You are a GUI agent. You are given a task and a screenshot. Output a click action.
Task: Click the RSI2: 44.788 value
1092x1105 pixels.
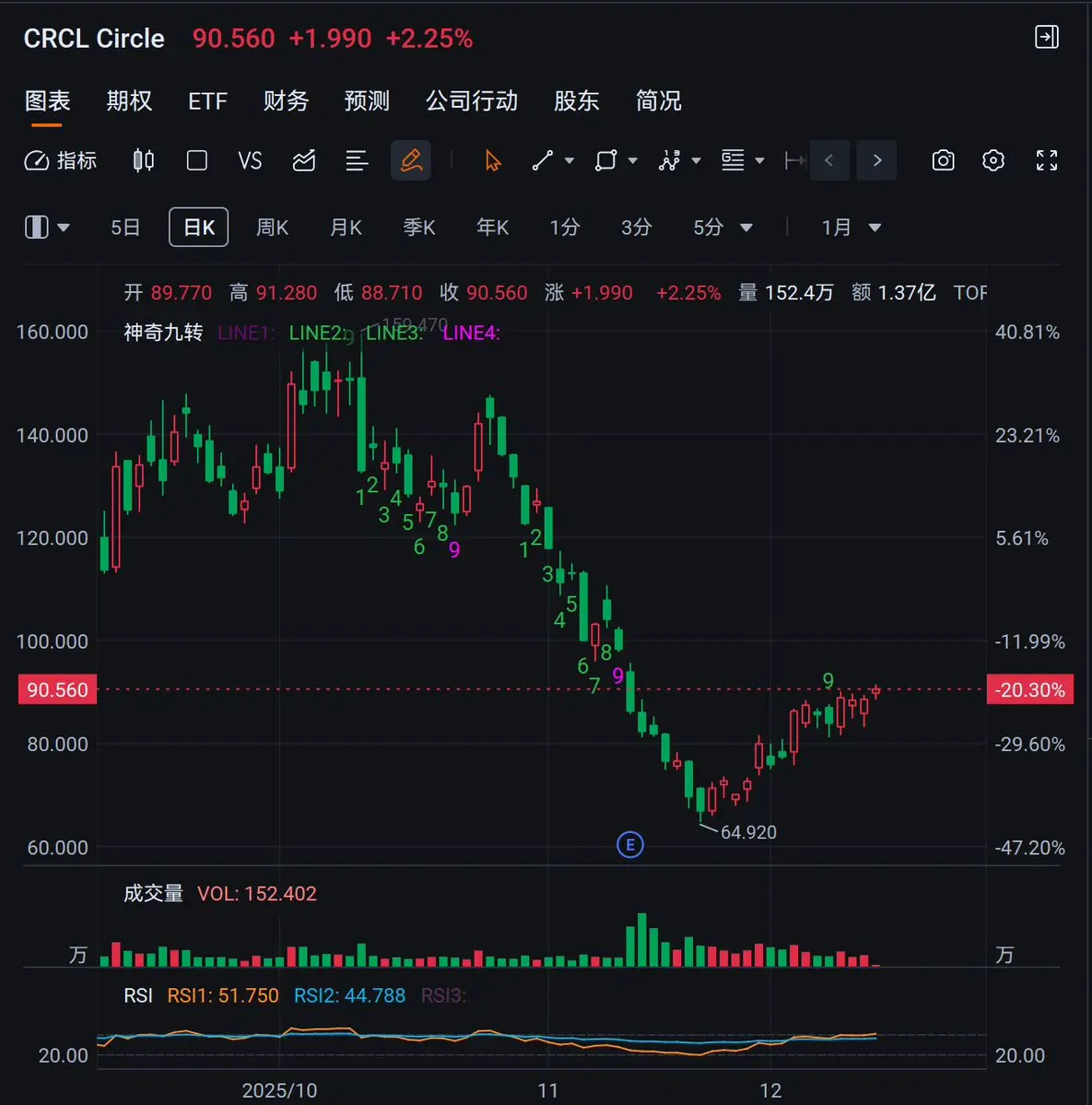coord(349,995)
